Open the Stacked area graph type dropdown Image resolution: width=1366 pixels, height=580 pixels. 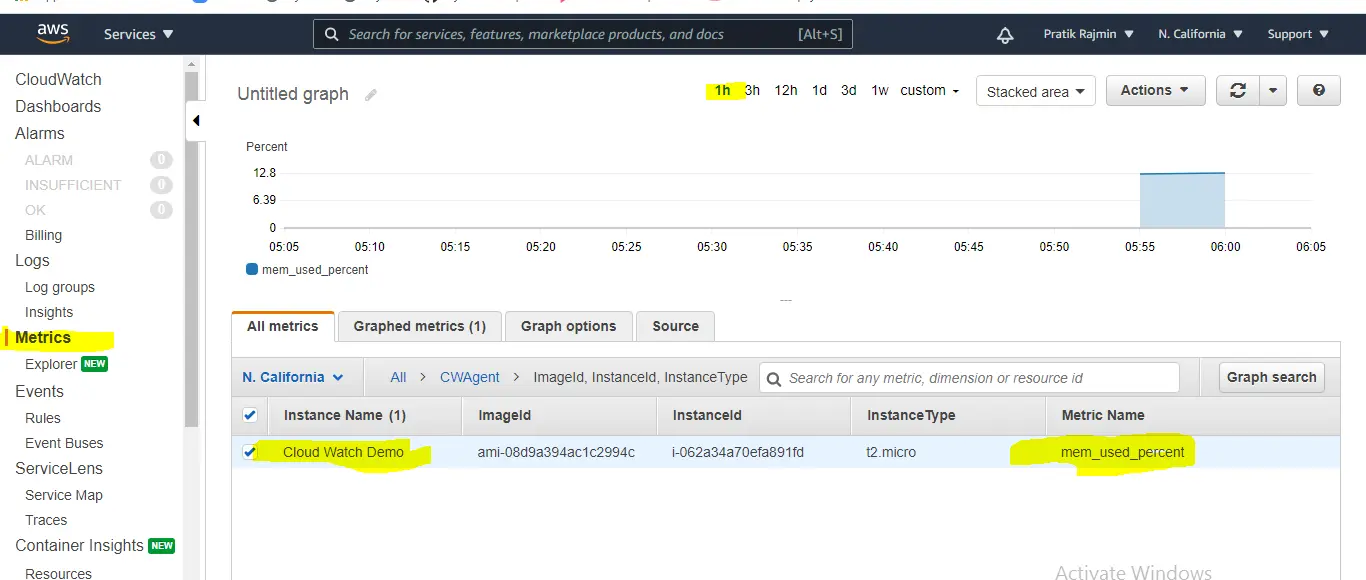(x=1035, y=92)
